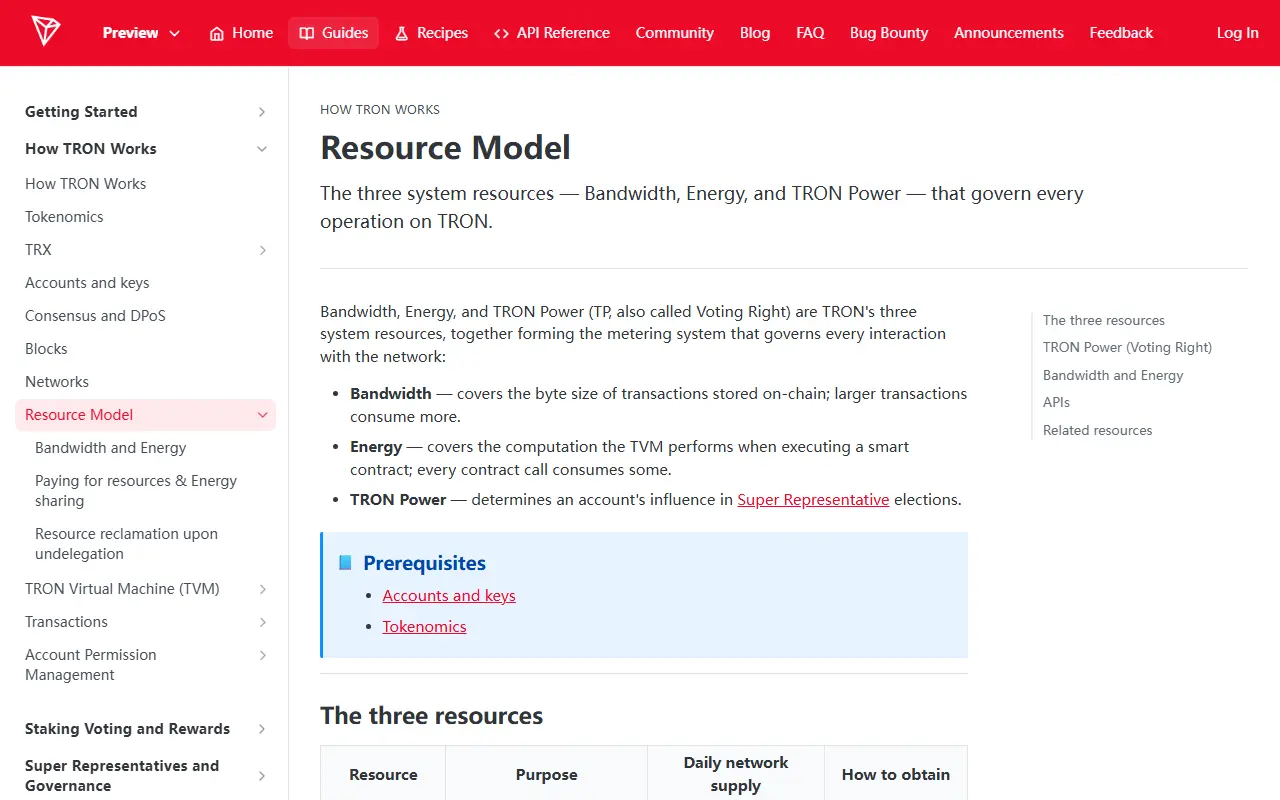Image resolution: width=1280 pixels, height=800 pixels.
Task: Click the Daily network supply column header
Action: pos(736,774)
